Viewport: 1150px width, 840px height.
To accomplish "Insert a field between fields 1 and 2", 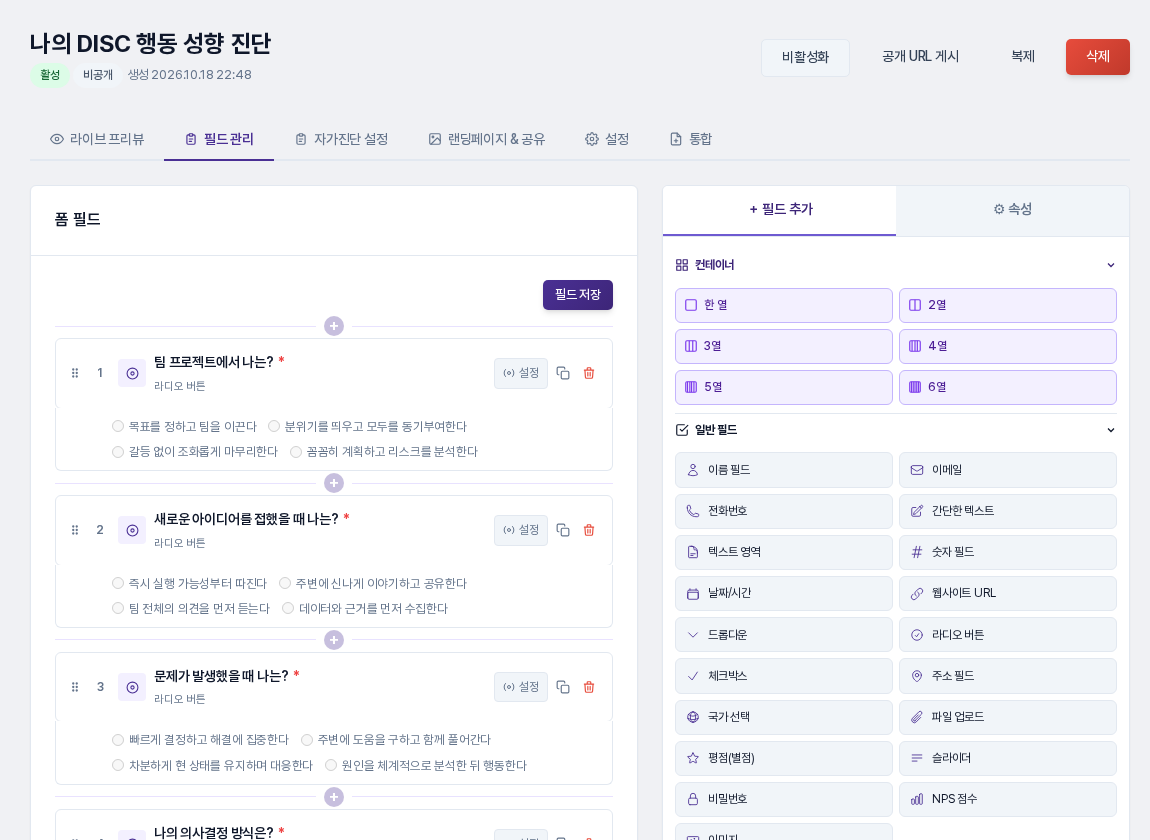I will (x=334, y=483).
